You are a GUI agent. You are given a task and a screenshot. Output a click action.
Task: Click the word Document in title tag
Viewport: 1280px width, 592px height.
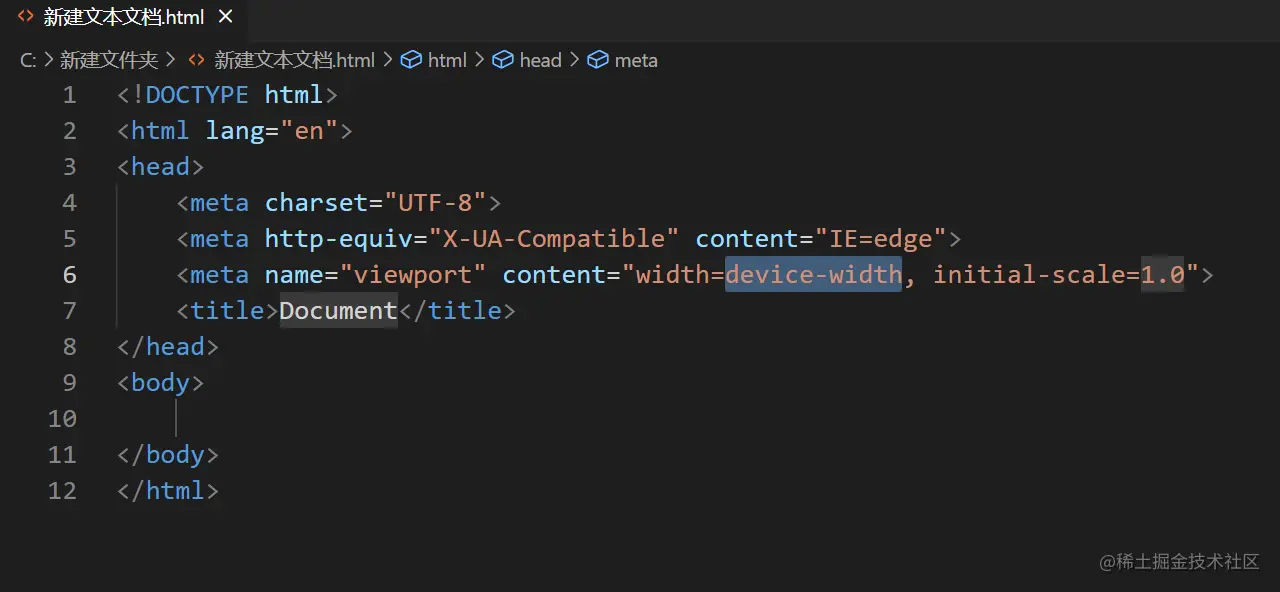[338, 310]
